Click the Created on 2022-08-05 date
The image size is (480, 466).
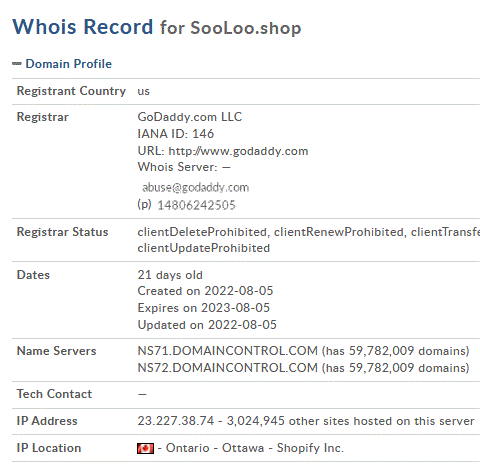[205, 291]
